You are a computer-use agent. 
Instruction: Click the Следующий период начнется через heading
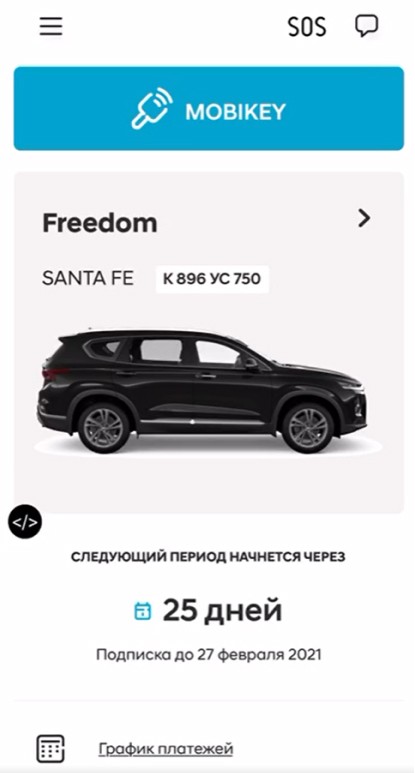[208, 557]
